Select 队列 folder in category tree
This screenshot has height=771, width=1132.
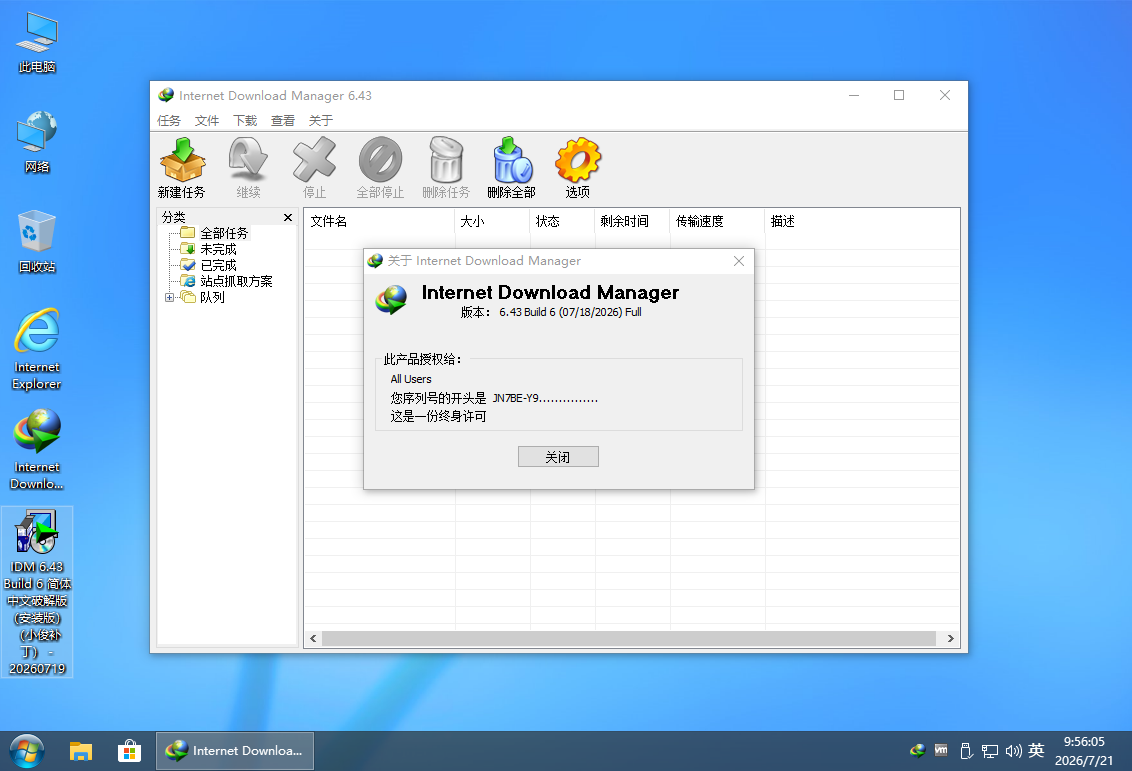(212, 297)
